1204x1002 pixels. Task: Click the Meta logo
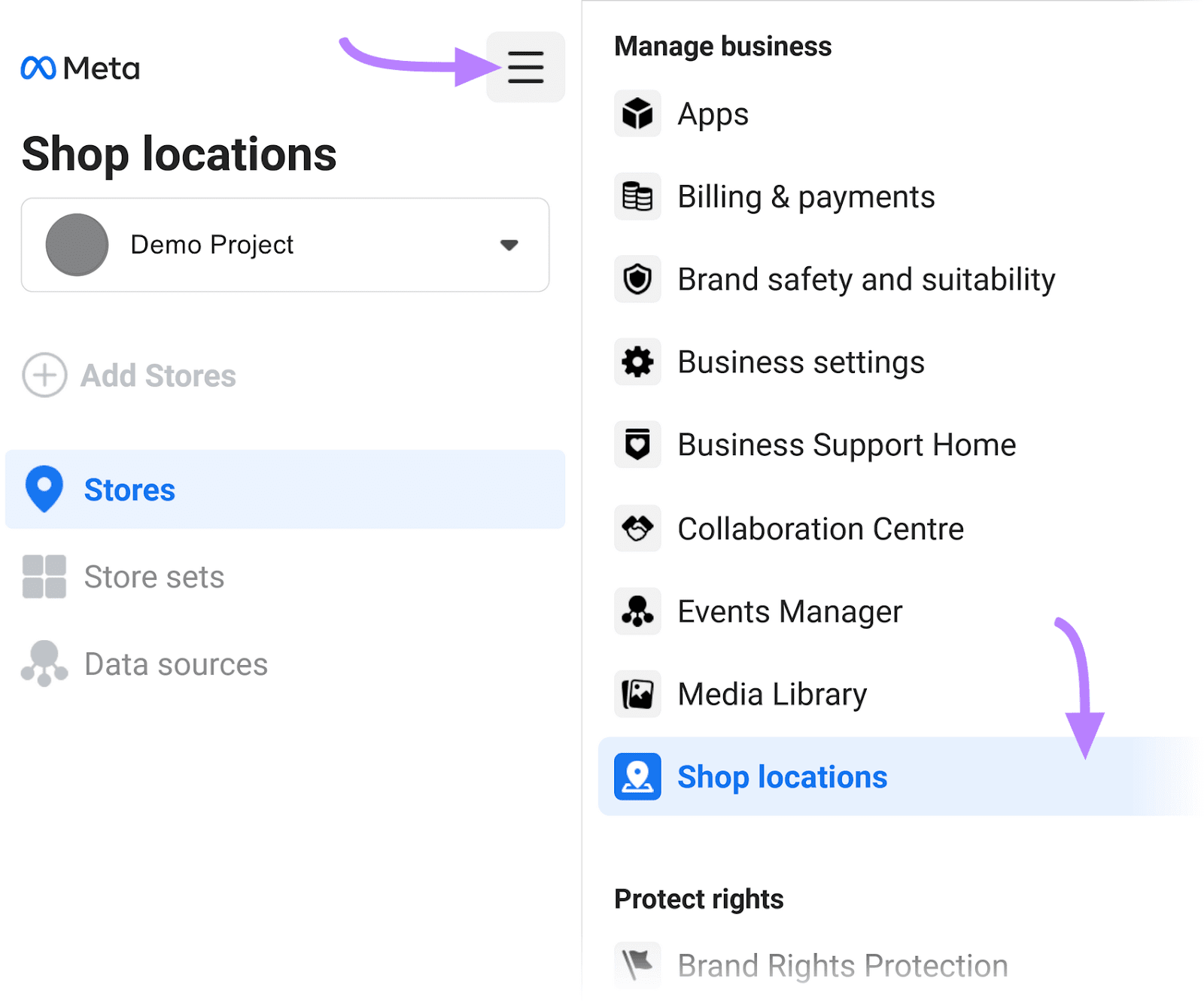[80, 68]
